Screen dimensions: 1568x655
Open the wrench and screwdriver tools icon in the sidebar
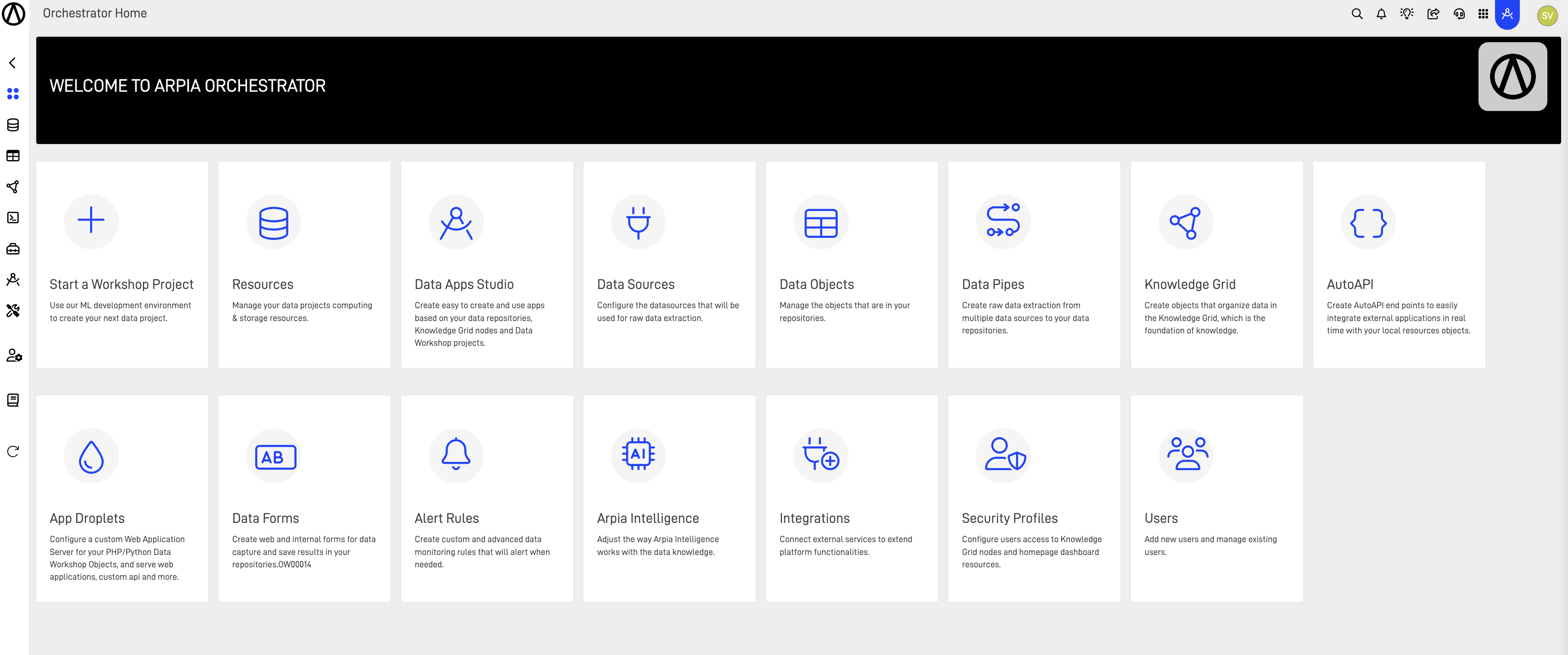coord(13,311)
